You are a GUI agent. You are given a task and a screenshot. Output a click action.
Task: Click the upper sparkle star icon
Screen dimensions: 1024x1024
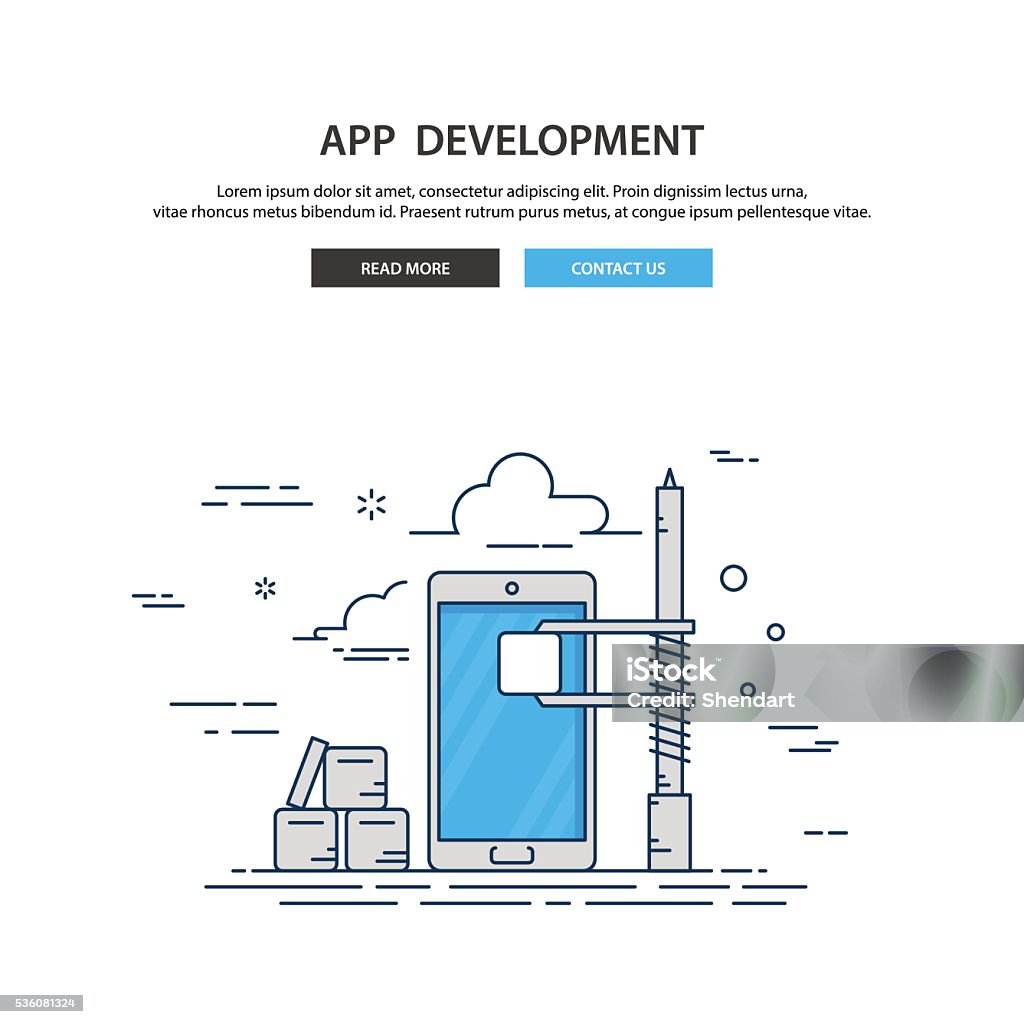point(372,504)
